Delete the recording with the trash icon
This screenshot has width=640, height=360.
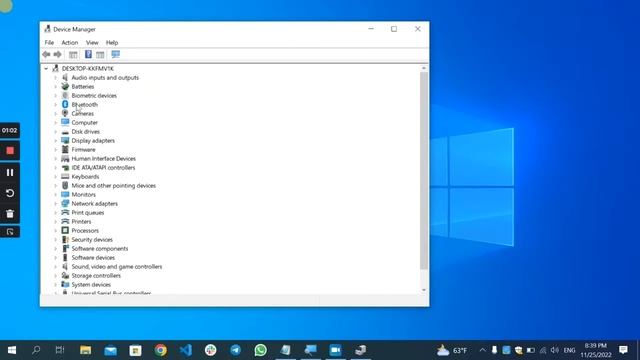pos(10,213)
